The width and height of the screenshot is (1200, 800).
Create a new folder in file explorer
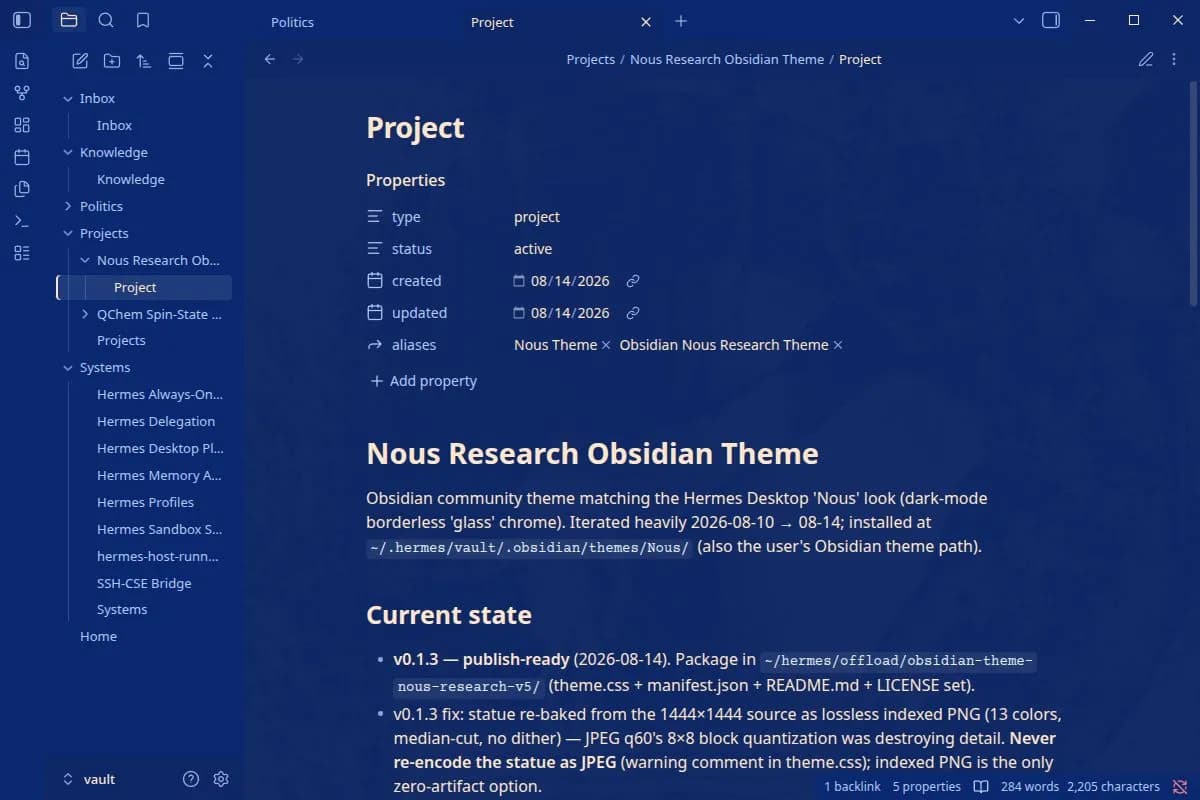(112, 61)
